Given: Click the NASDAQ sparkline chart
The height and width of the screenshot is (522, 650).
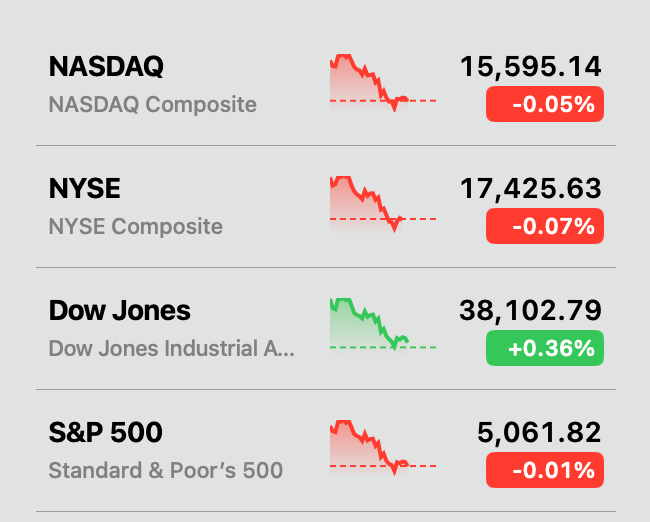Looking at the screenshot, I should tap(382, 84).
